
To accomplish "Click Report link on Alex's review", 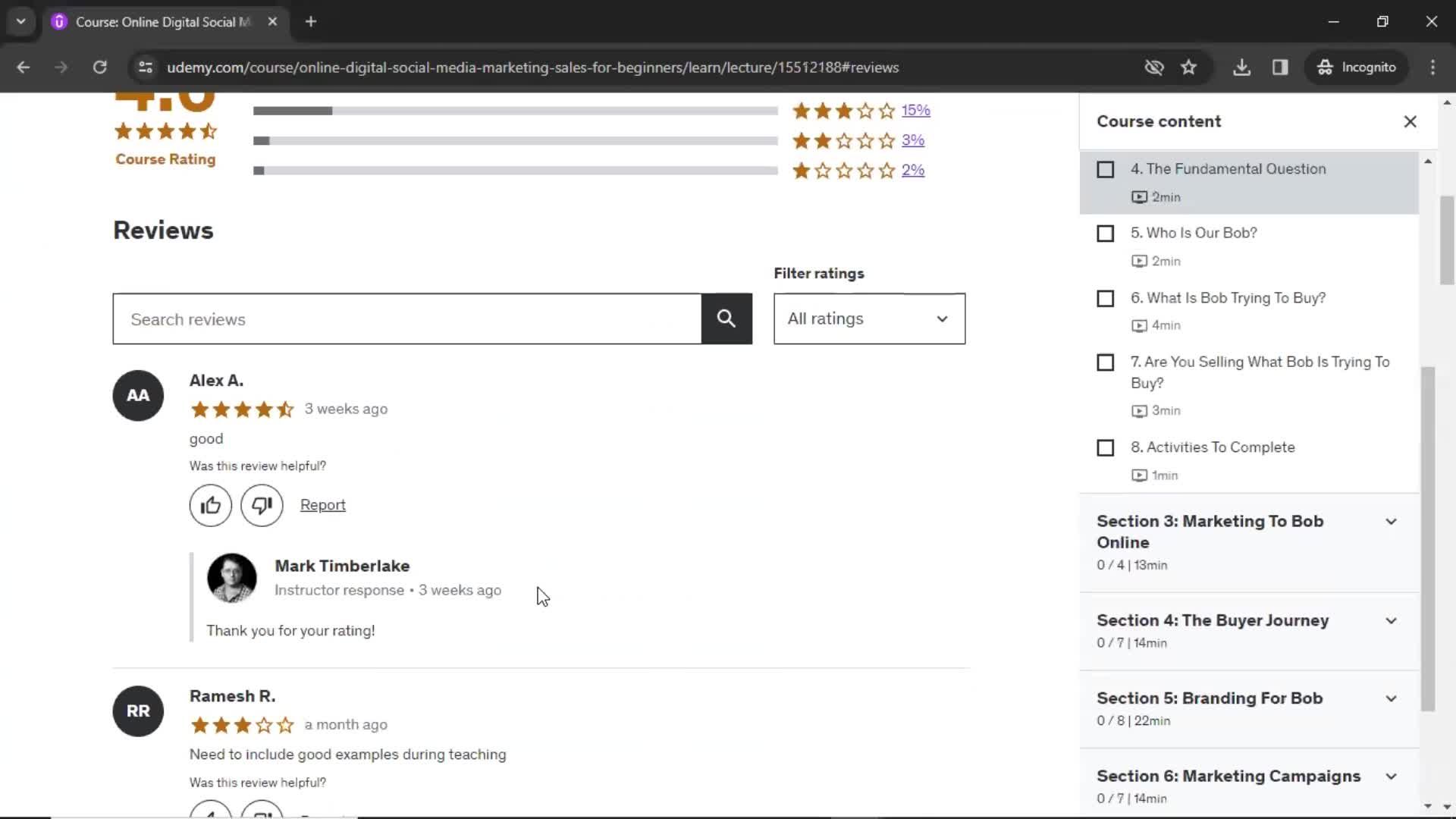I will click(x=323, y=504).
